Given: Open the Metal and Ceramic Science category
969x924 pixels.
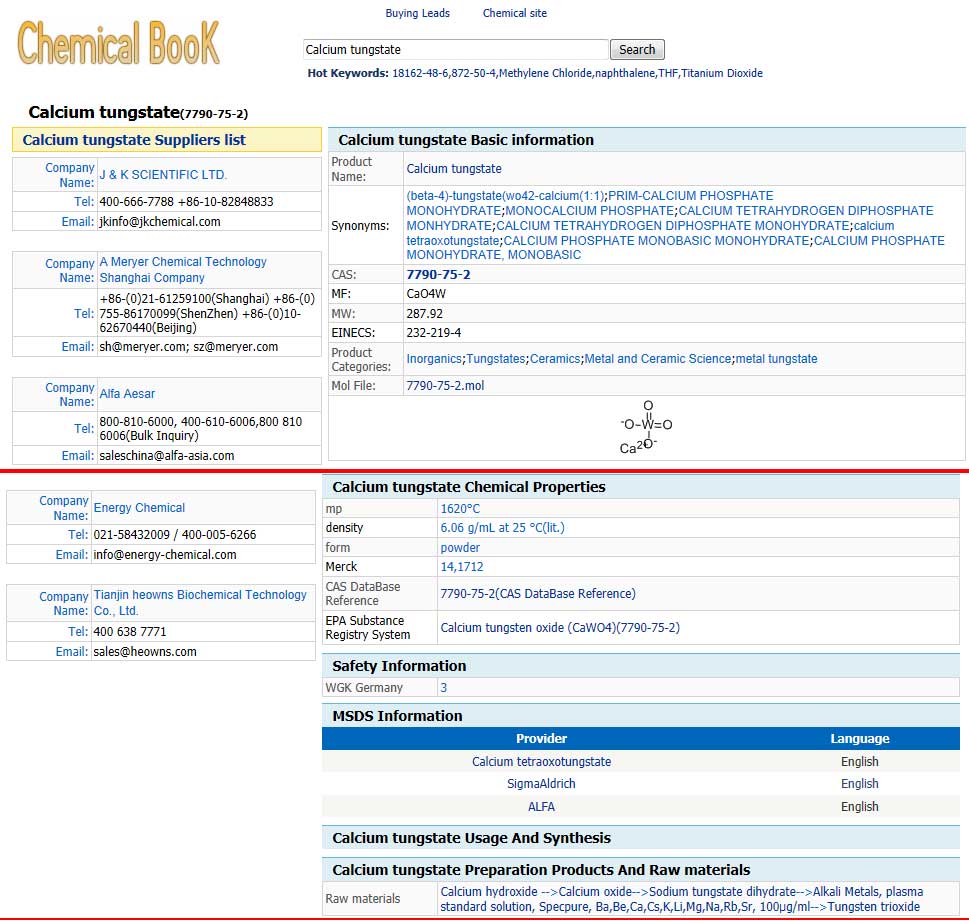Looking at the screenshot, I should click(658, 358).
